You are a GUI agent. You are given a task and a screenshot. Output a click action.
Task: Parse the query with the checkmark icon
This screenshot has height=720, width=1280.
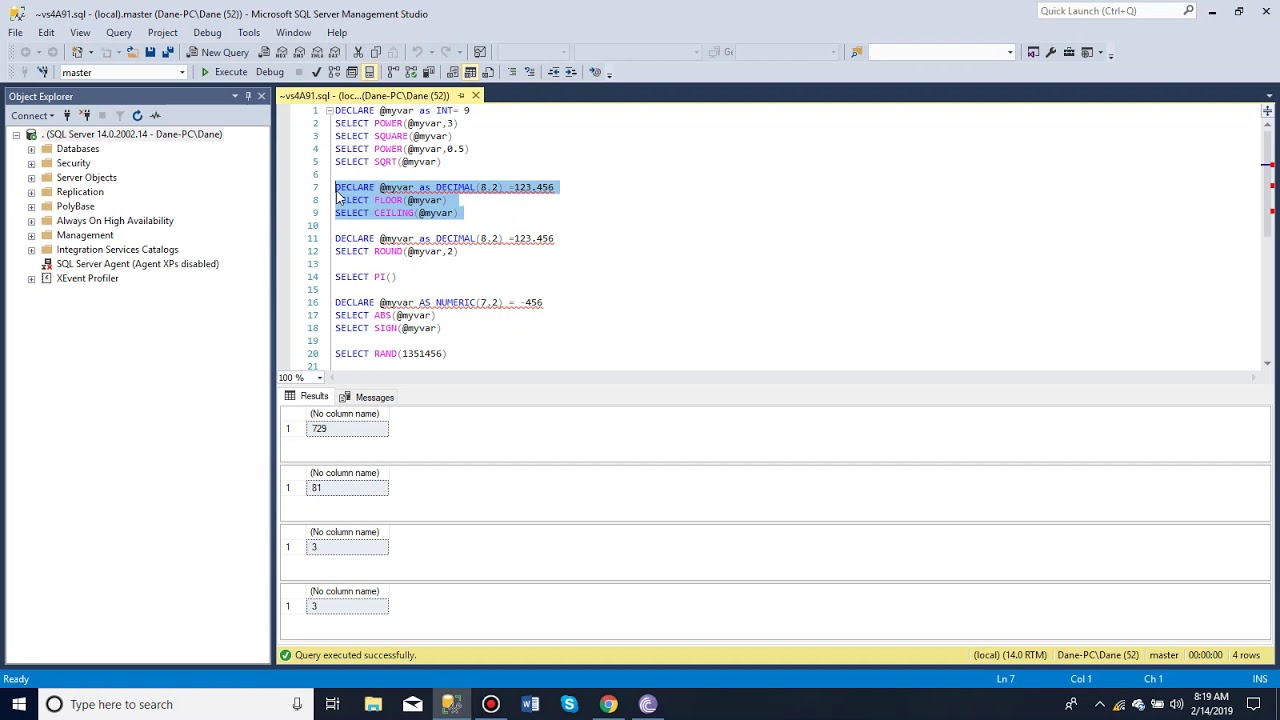pos(316,72)
